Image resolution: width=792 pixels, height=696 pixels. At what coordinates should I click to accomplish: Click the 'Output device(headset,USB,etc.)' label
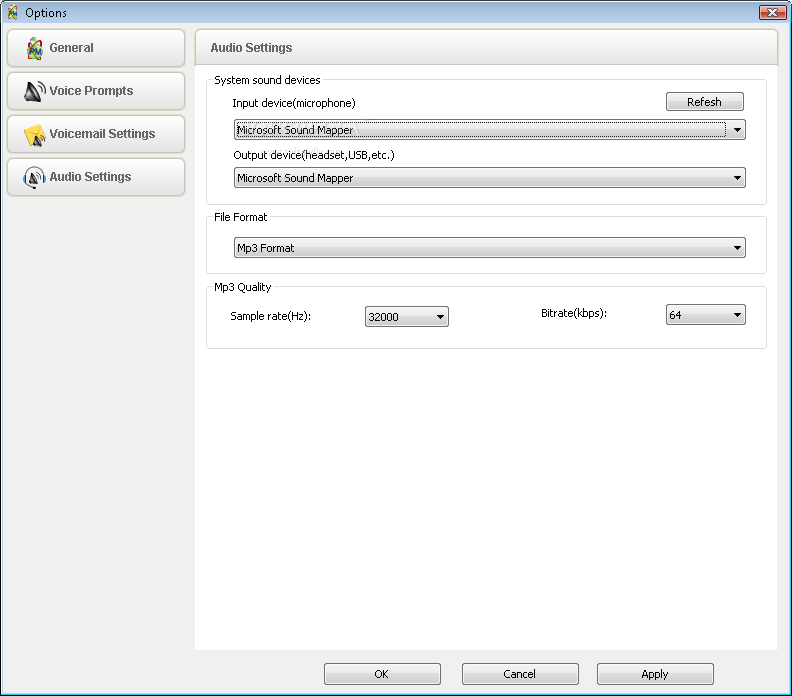click(x=314, y=155)
